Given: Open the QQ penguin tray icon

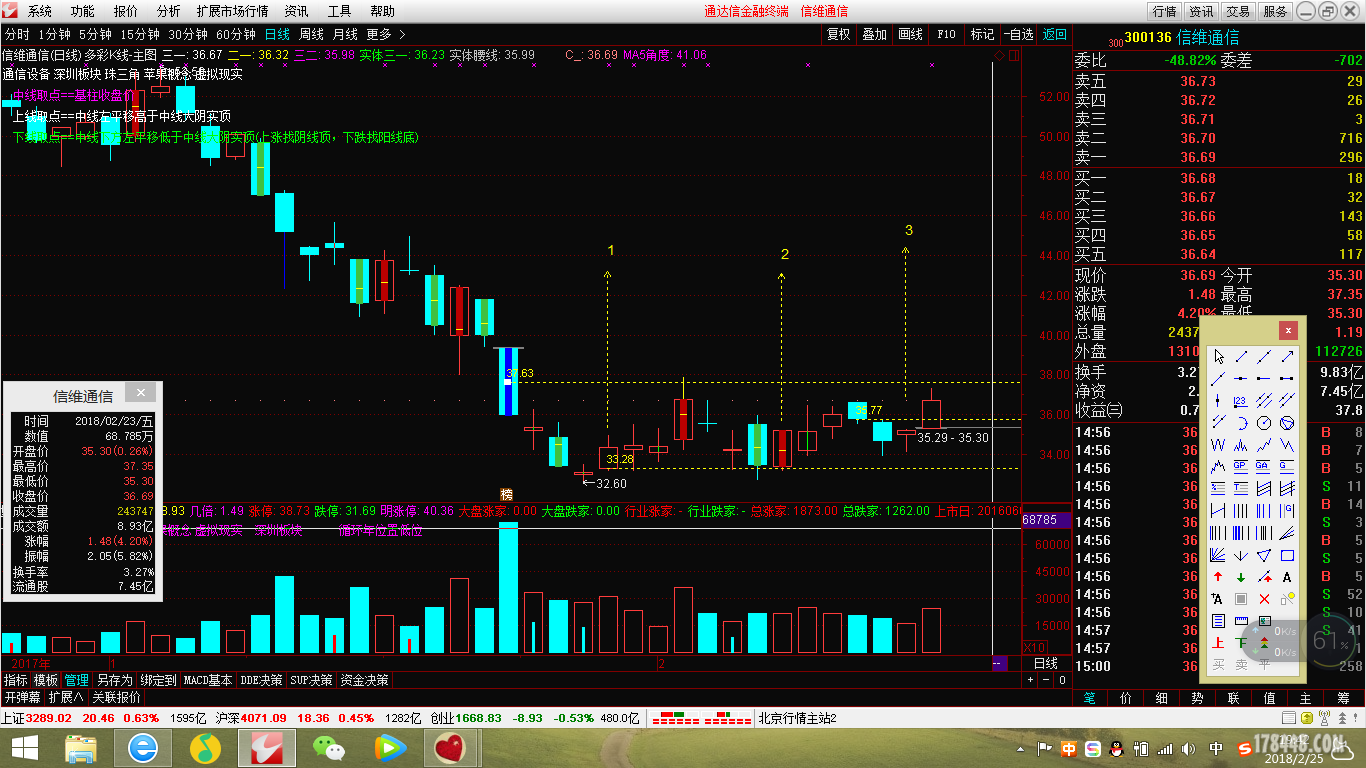Looking at the screenshot, I should point(1117,748).
